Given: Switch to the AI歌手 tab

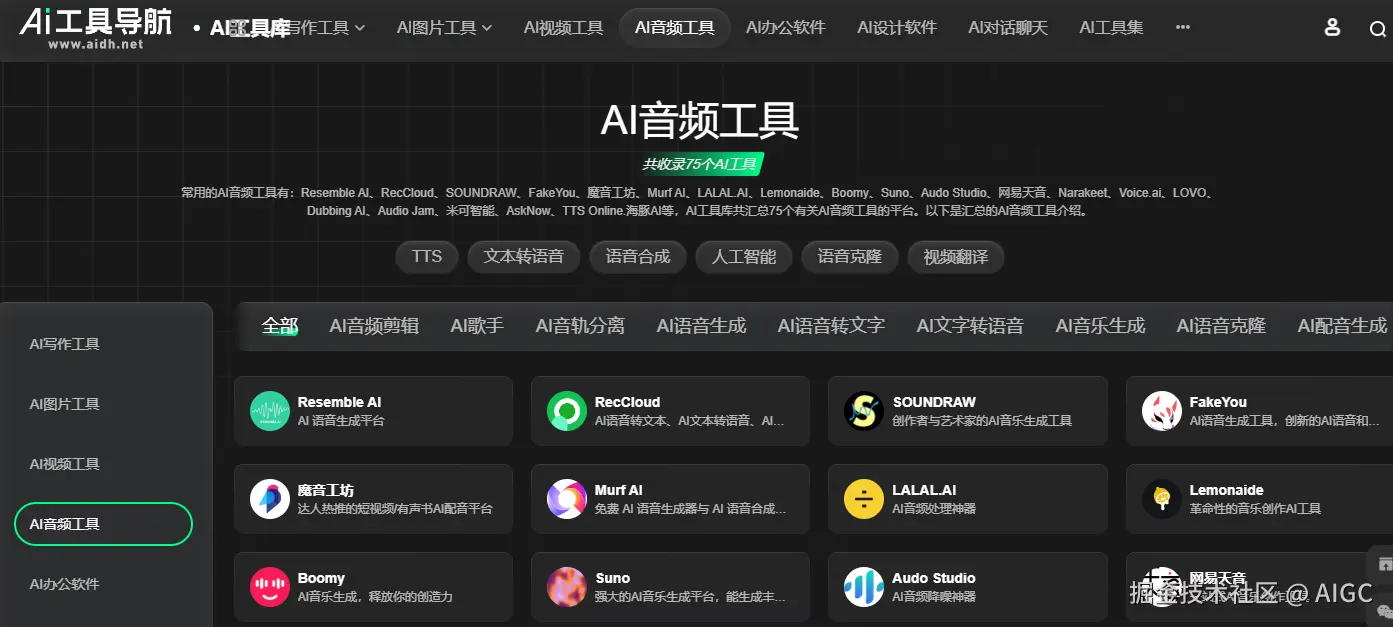Looking at the screenshot, I should [477, 326].
